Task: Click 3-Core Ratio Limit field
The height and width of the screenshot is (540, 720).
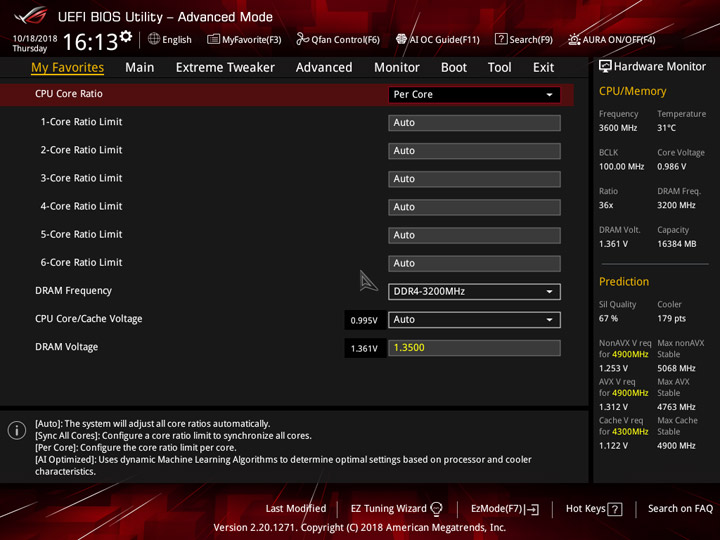Action: click(474, 179)
